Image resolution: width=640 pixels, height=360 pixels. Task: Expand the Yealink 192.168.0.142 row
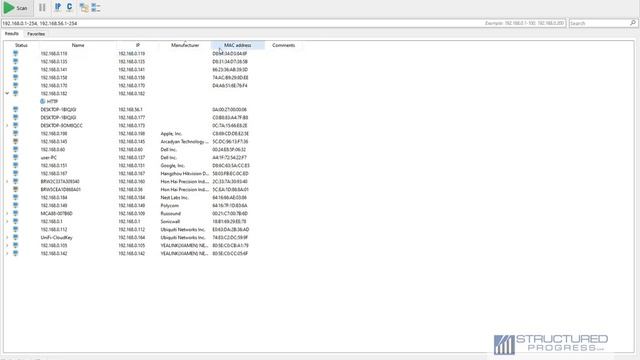pyautogui.click(x=7, y=253)
